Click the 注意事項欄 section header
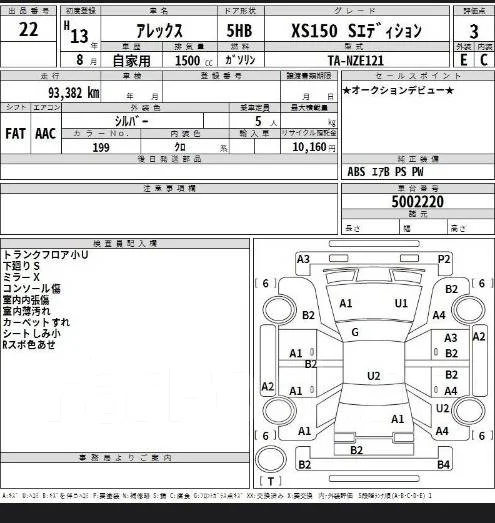Screen dimensions: 495x523 (169, 188)
